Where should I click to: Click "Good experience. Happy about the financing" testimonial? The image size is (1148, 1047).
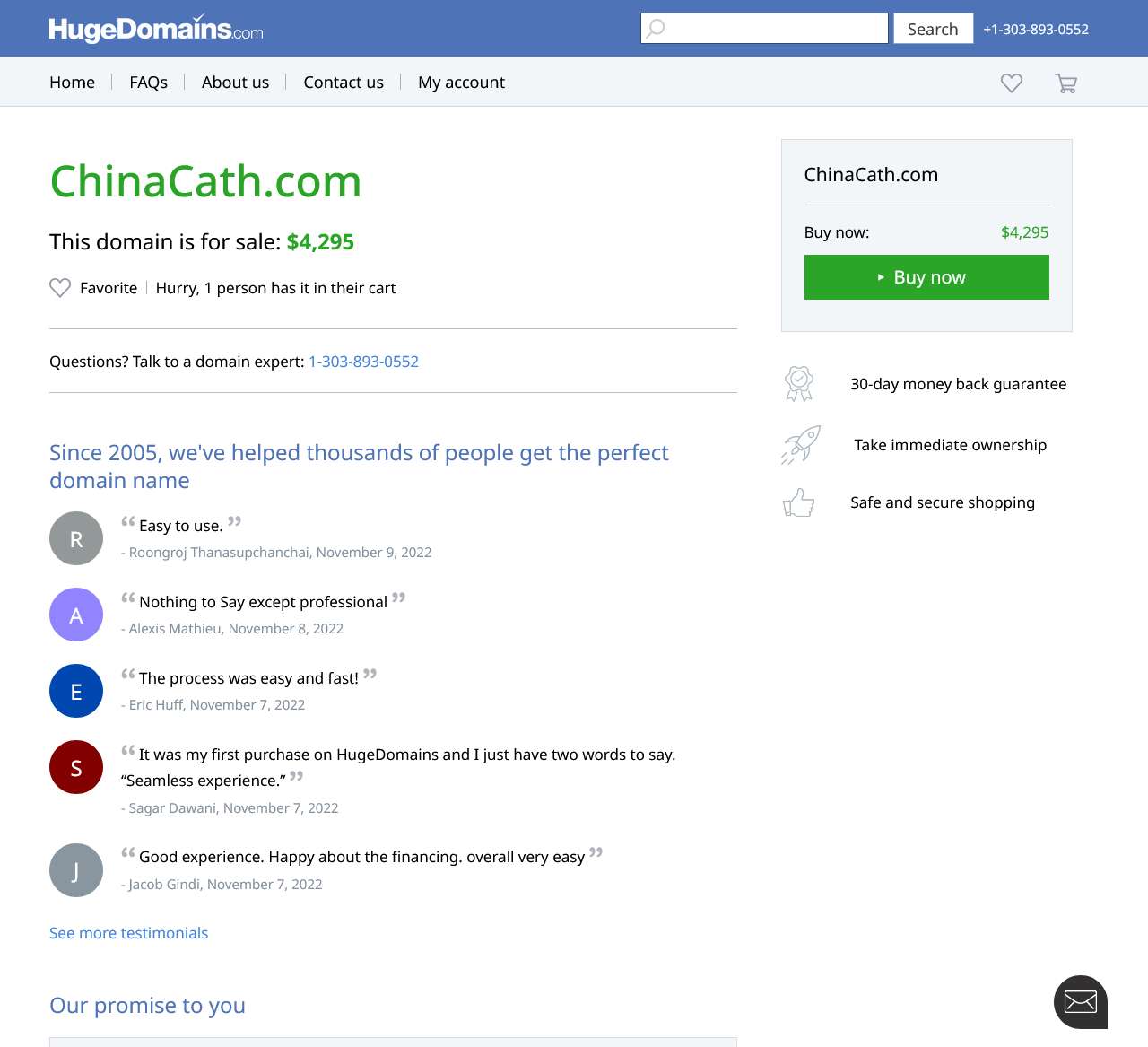361,857
